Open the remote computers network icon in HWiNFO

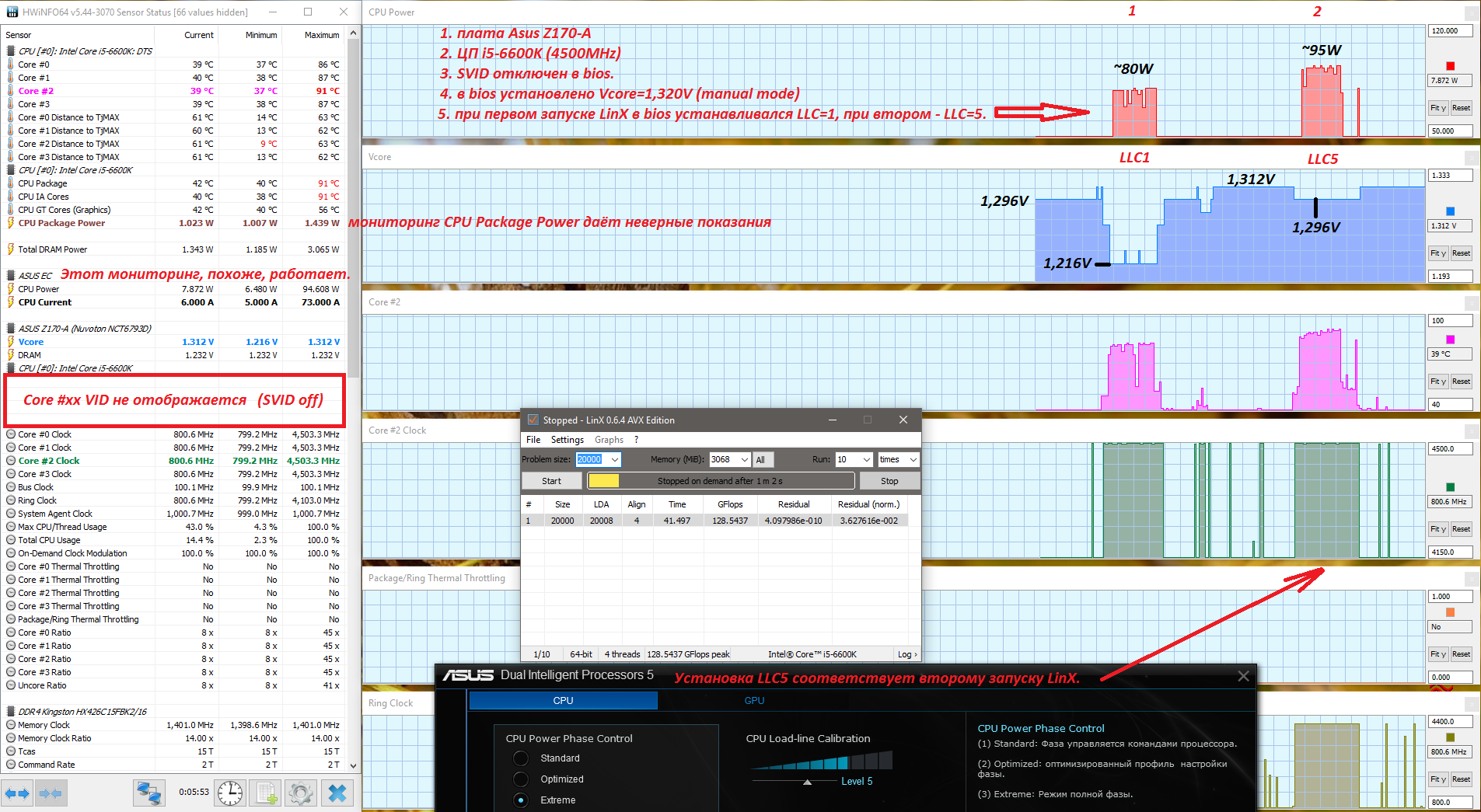click(x=148, y=793)
